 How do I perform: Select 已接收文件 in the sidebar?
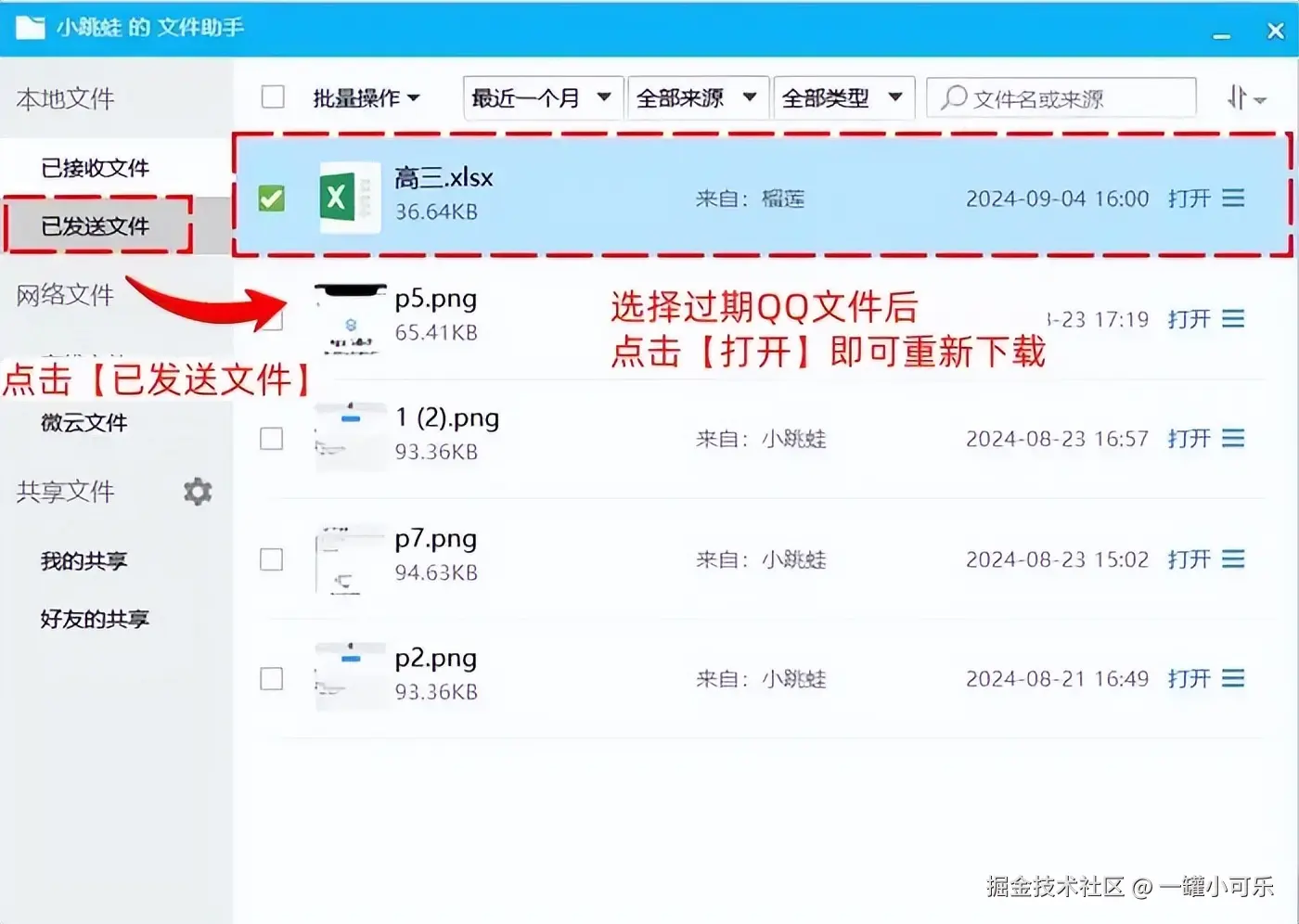pos(96,168)
